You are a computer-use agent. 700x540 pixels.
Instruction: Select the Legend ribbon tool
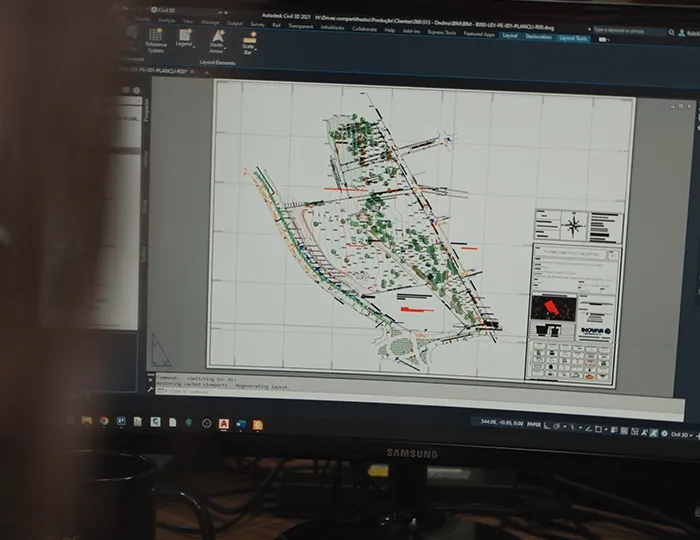pos(185,39)
